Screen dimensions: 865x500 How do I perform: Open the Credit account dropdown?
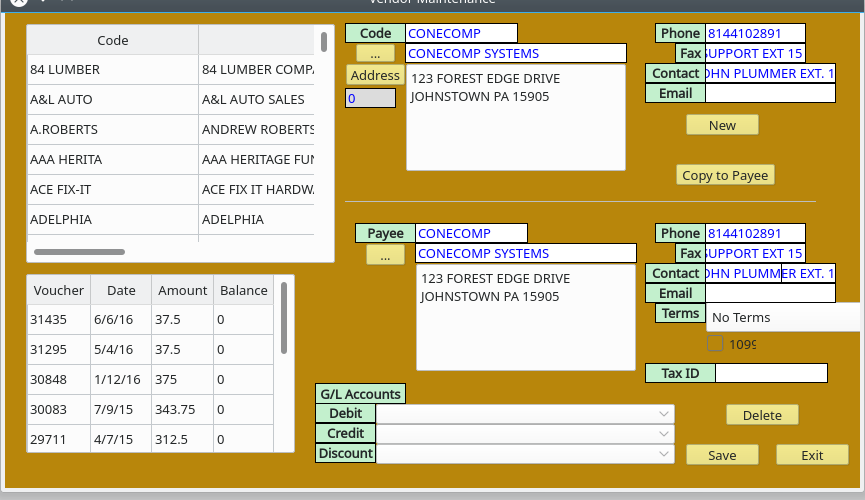point(525,434)
